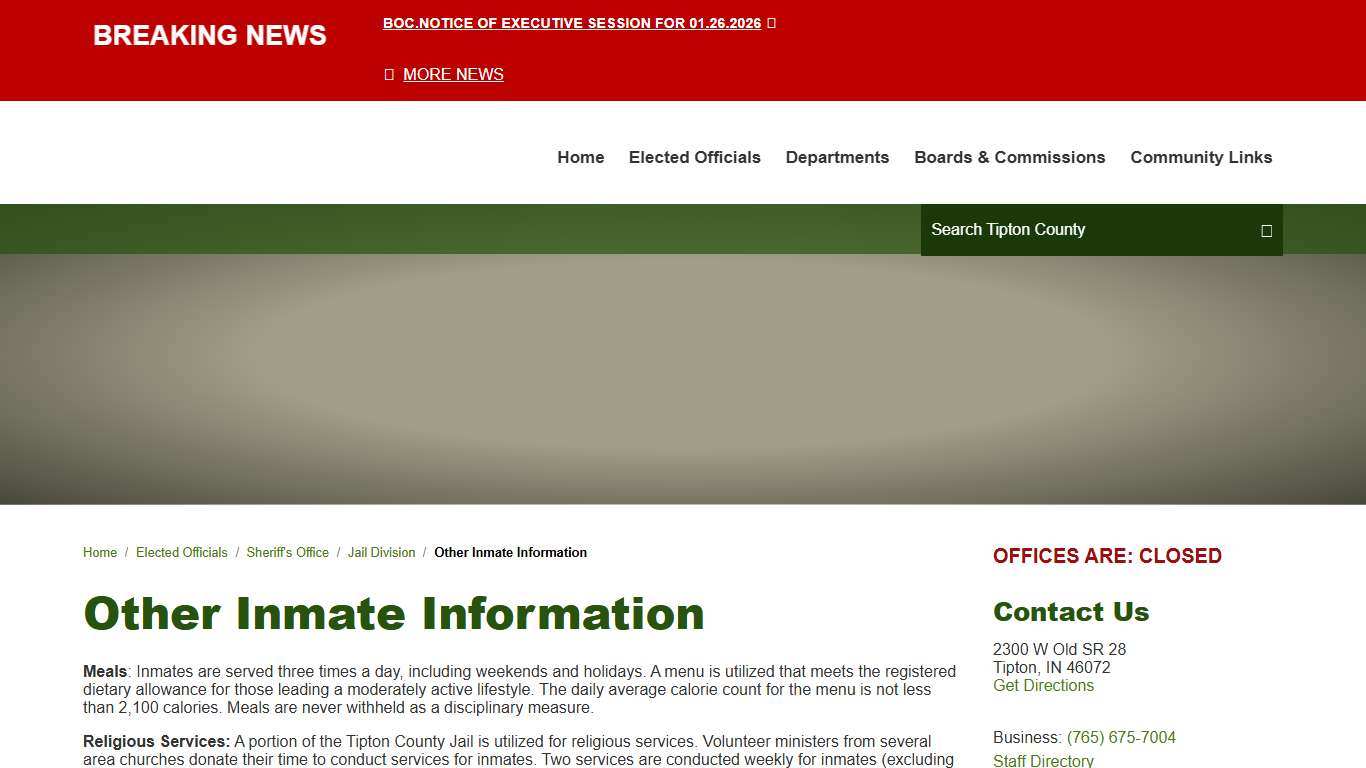
Task: Open the Departments navigation menu
Action: click(x=837, y=157)
